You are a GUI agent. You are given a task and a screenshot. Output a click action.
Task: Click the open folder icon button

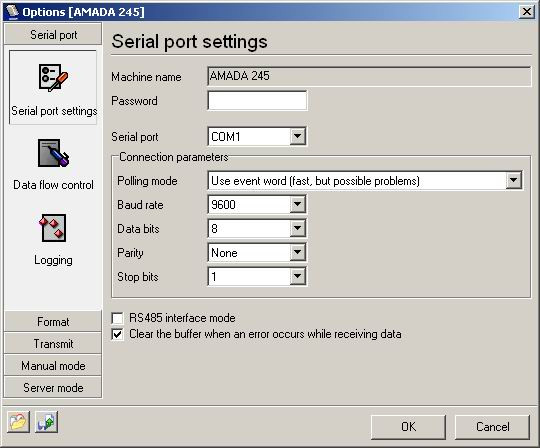pyautogui.click(x=18, y=421)
